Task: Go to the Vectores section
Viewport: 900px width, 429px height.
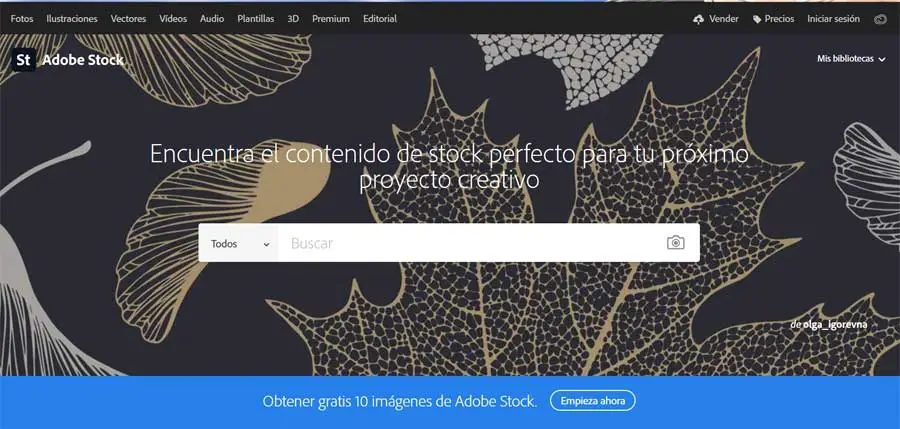Action: coord(129,19)
